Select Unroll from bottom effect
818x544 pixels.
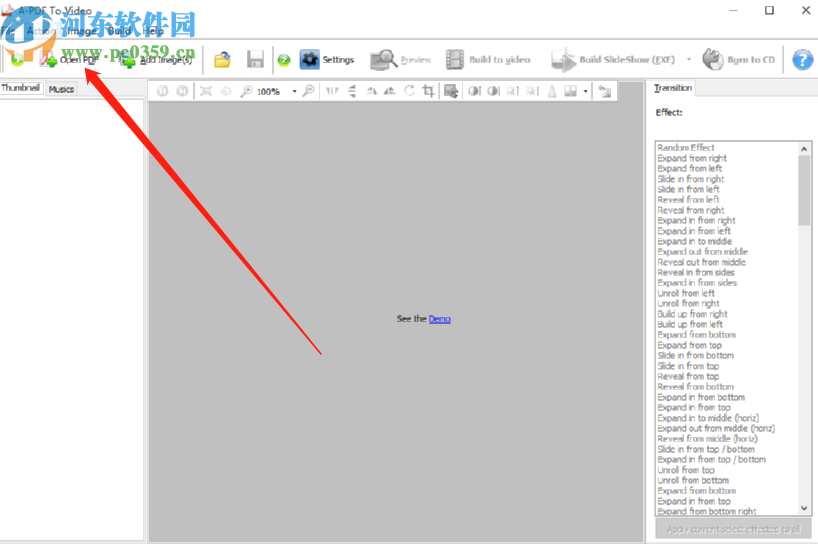click(x=693, y=480)
